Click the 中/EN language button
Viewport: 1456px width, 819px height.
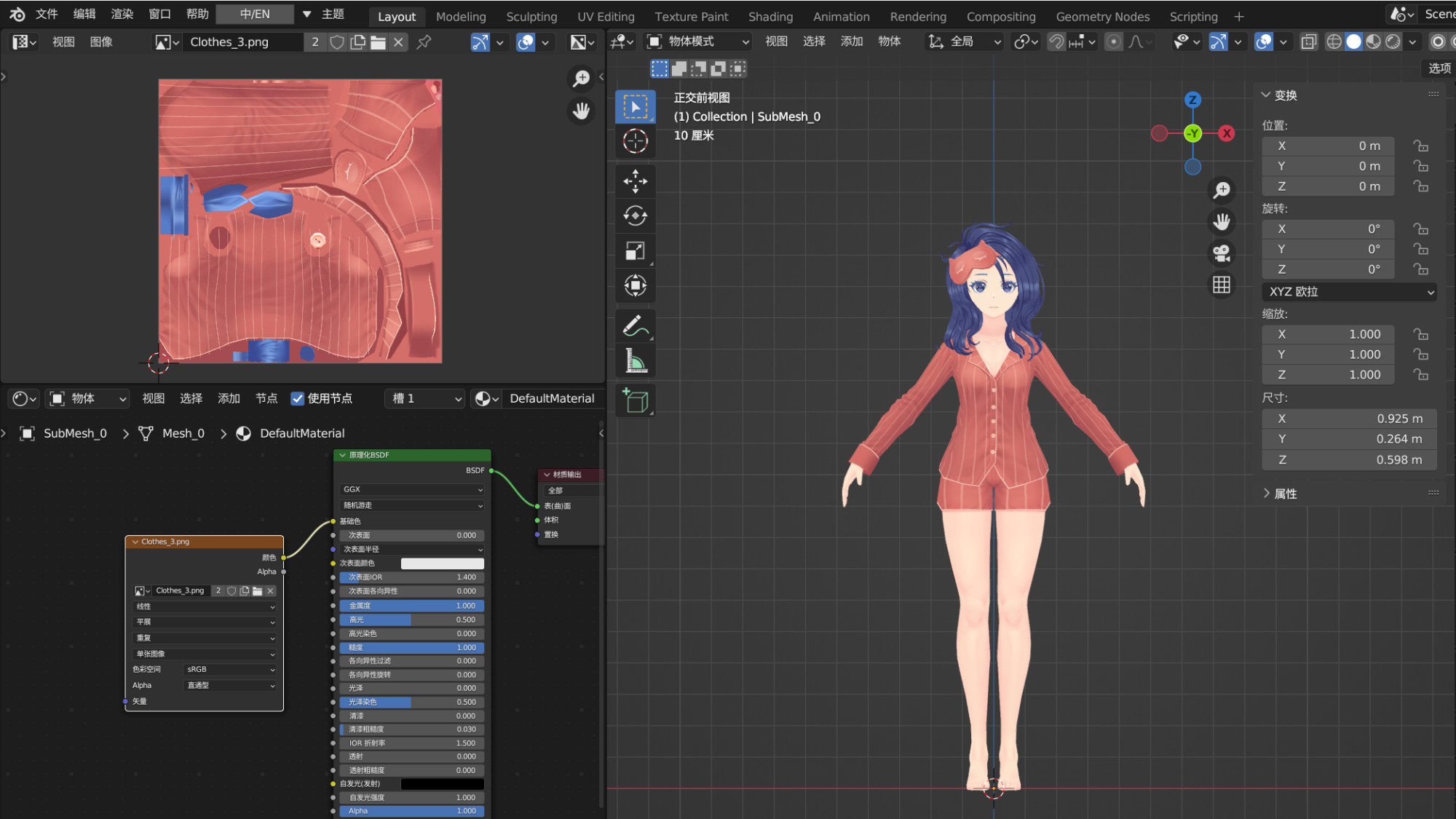coord(255,14)
